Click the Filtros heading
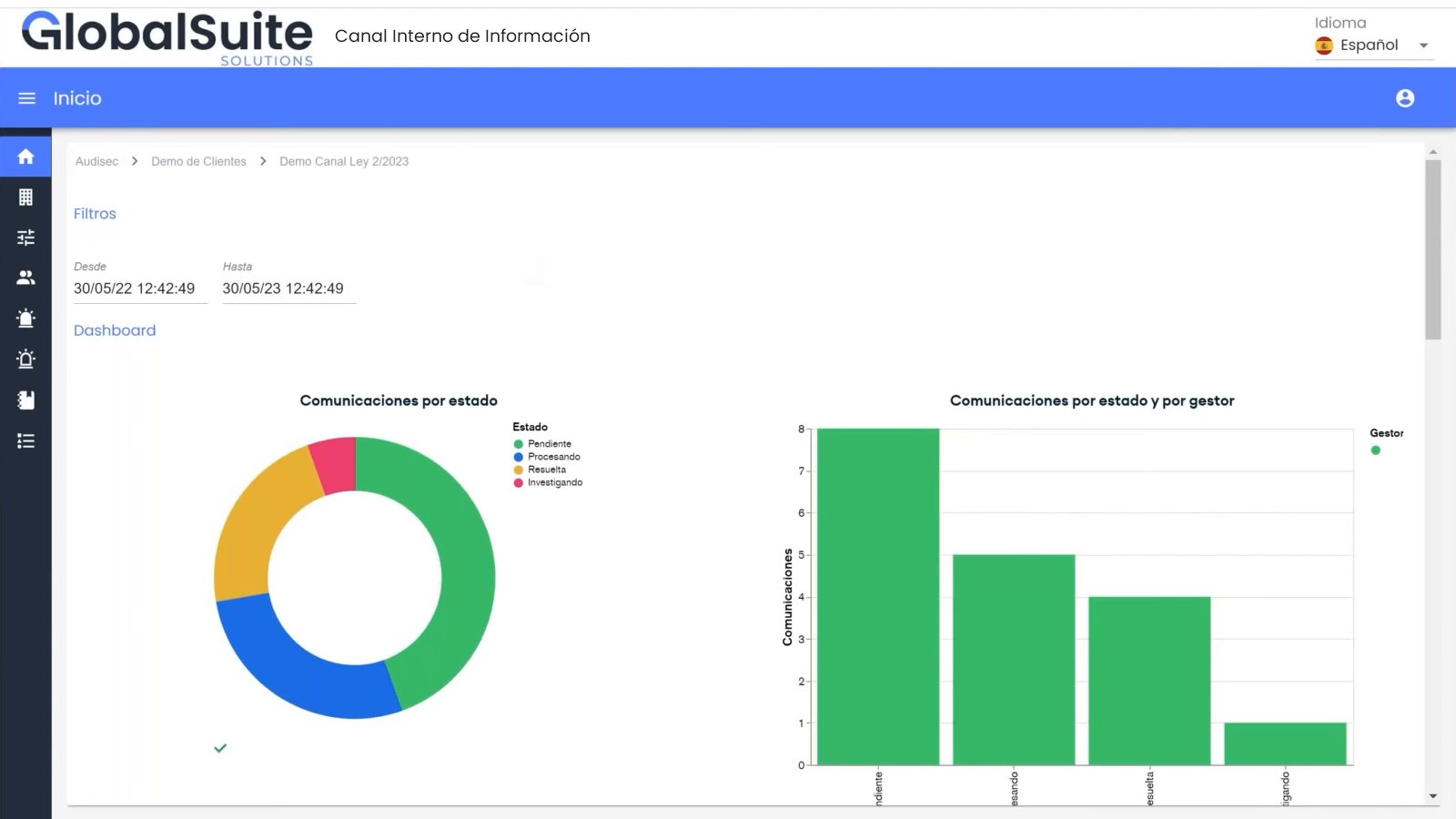 point(95,214)
